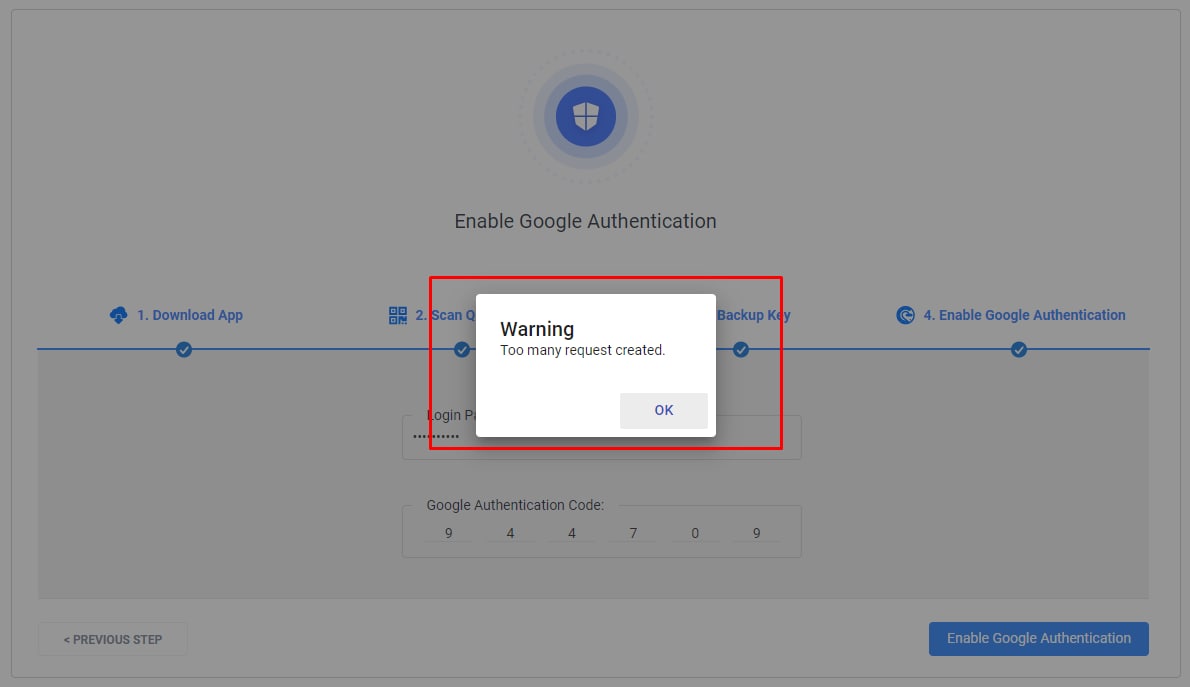Click the shield security icon
Viewport: 1190px width, 687px height.
pyautogui.click(x=585, y=117)
